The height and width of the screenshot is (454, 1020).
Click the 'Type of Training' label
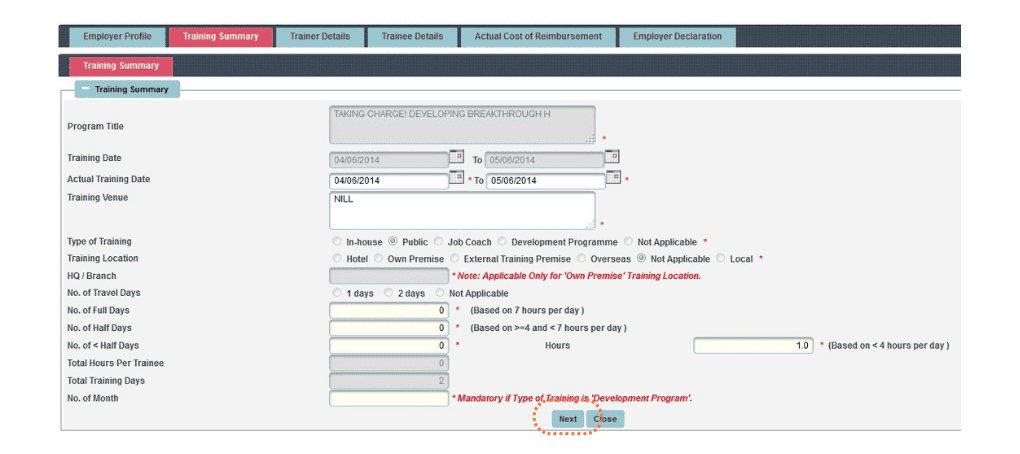pos(100,241)
